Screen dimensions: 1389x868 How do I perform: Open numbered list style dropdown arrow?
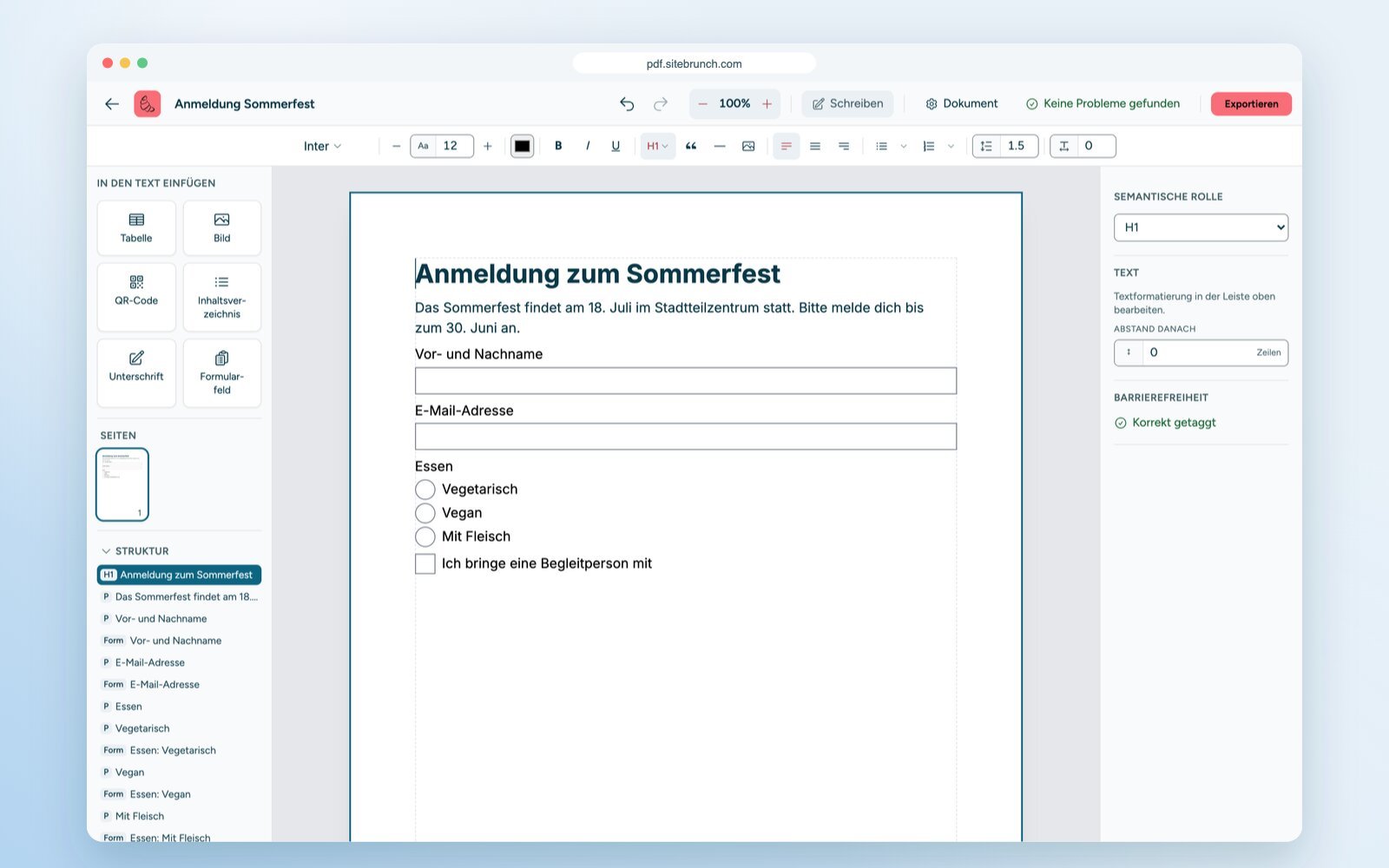[951, 146]
